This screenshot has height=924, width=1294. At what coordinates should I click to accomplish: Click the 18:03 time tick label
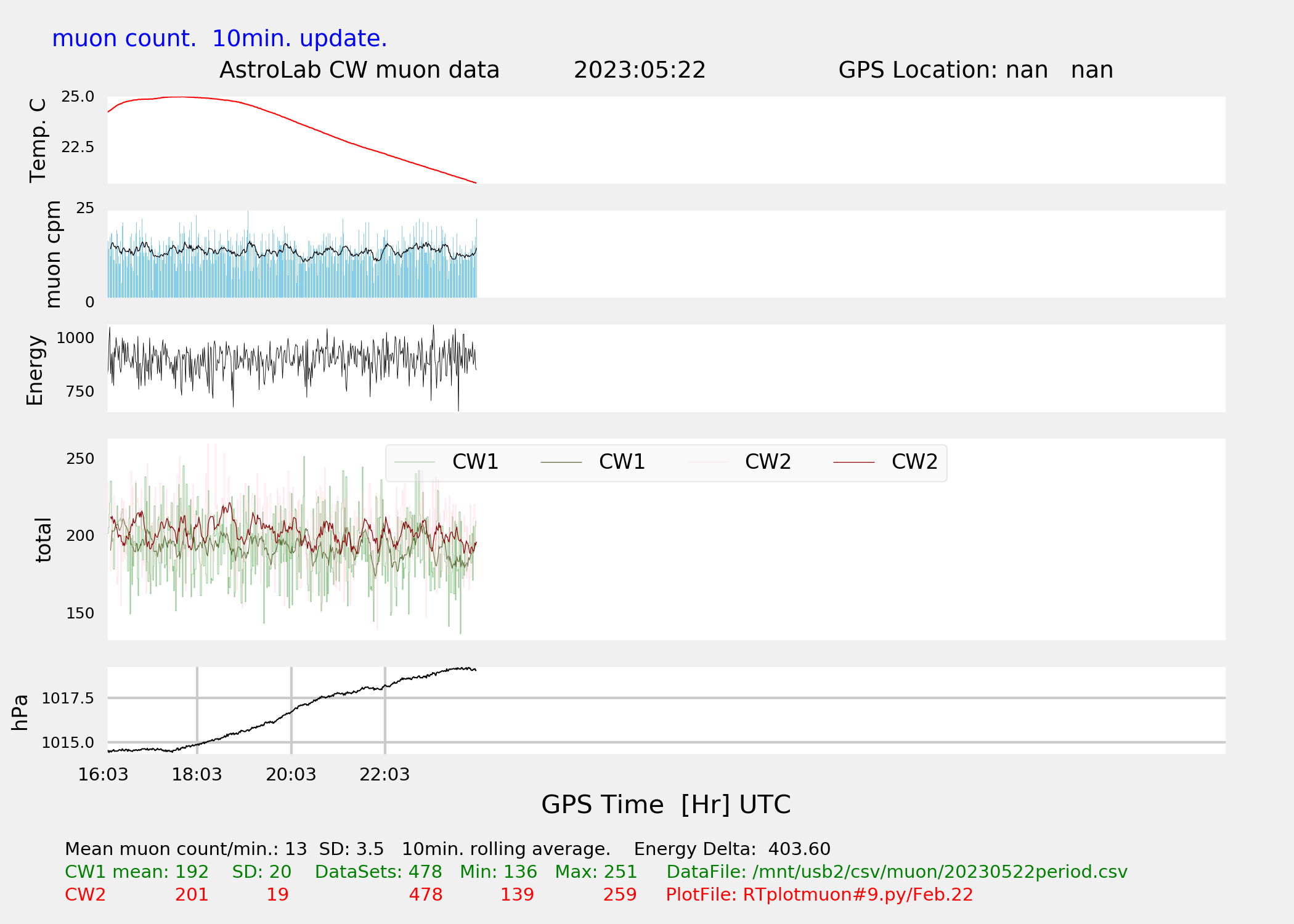197,774
